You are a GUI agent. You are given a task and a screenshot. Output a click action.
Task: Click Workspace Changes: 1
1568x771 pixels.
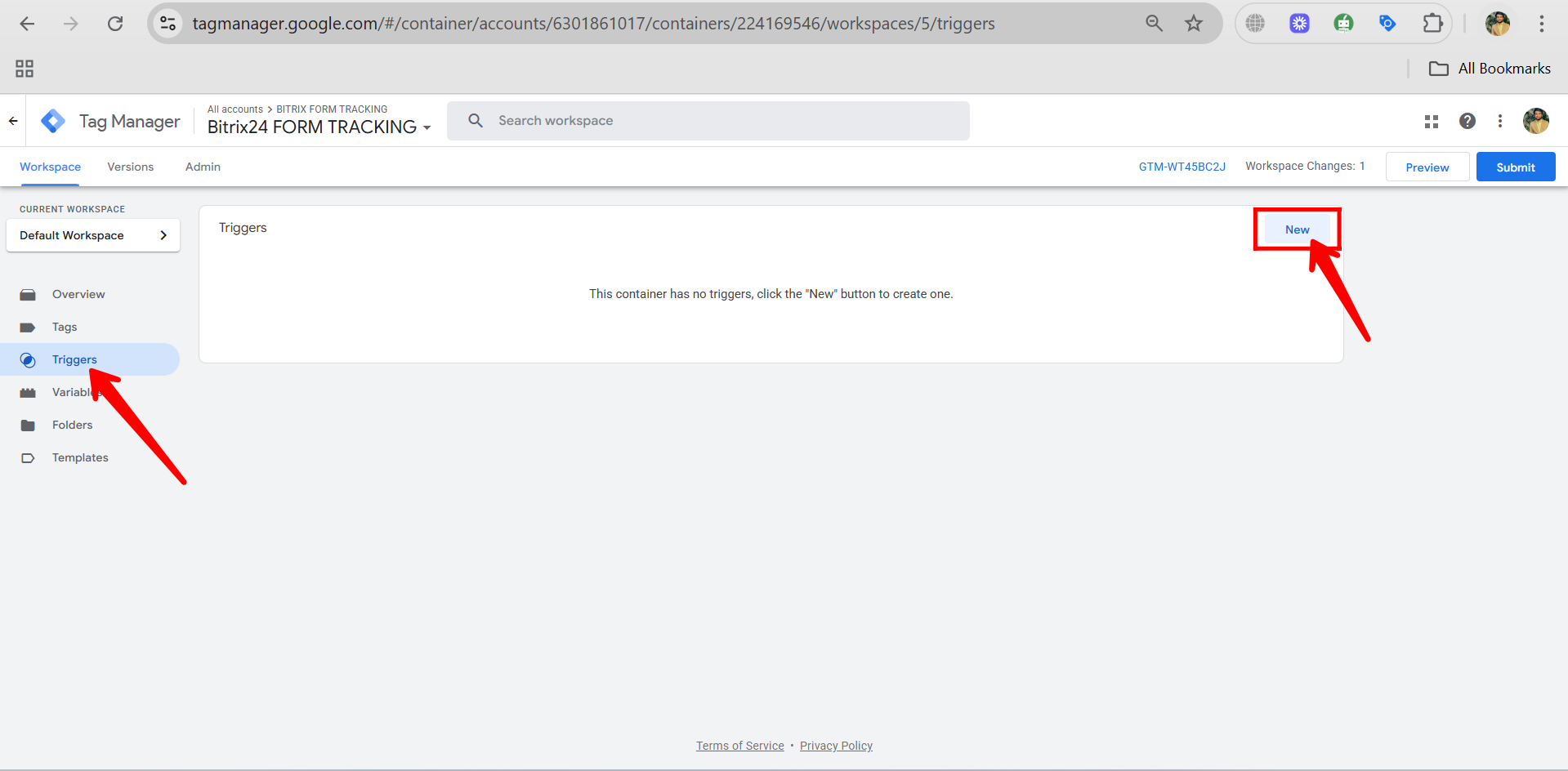click(1305, 166)
